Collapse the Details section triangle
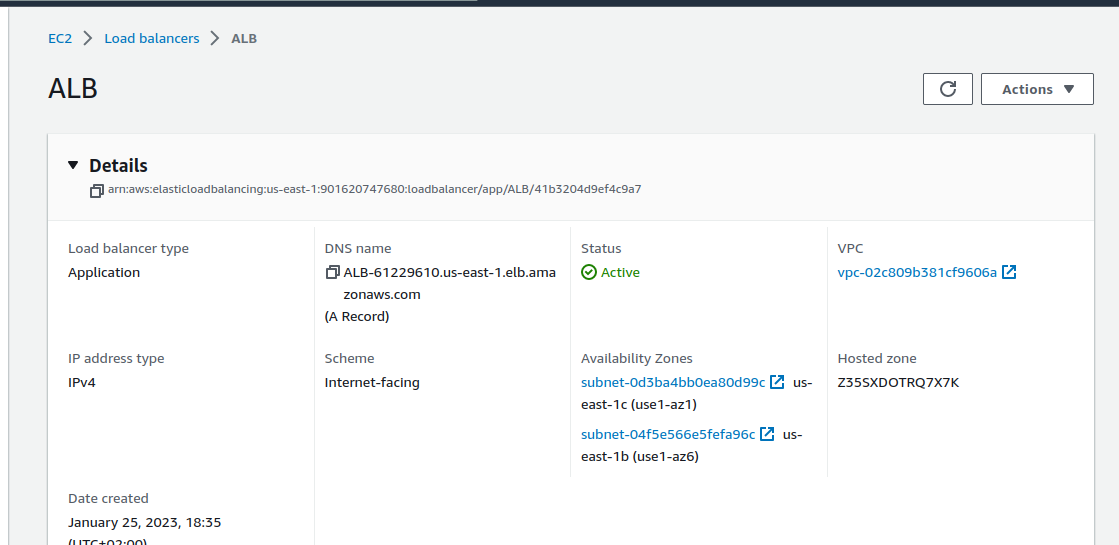The image size is (1119, 545). click(x=73, y=165)
